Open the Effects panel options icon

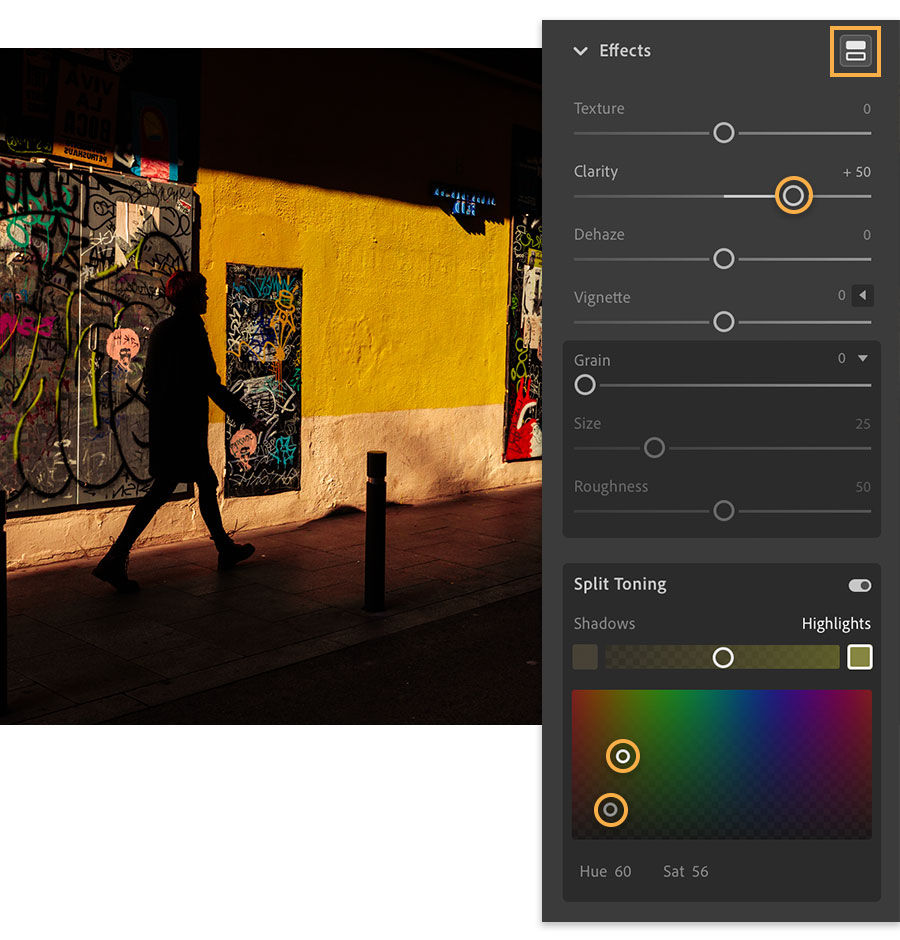[x=855, y=51]
